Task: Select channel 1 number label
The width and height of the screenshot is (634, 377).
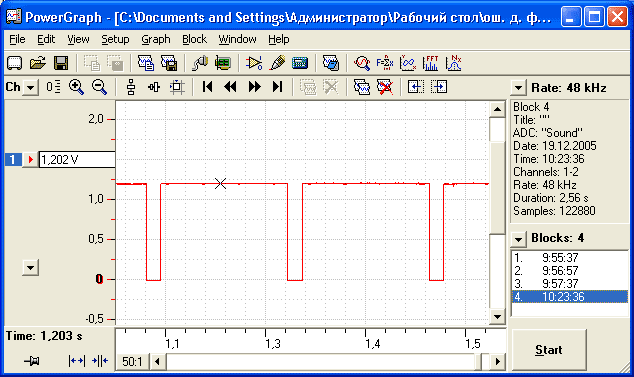Action: [13, 159]
